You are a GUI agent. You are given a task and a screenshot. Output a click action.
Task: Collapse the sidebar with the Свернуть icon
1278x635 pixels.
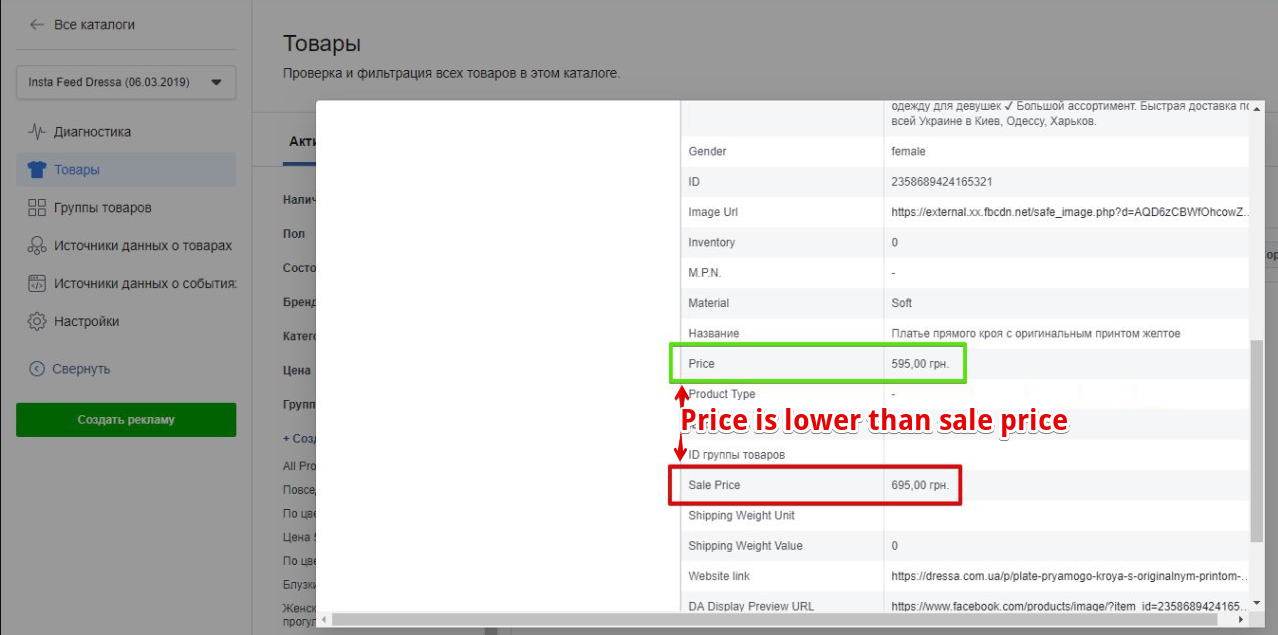37,369
